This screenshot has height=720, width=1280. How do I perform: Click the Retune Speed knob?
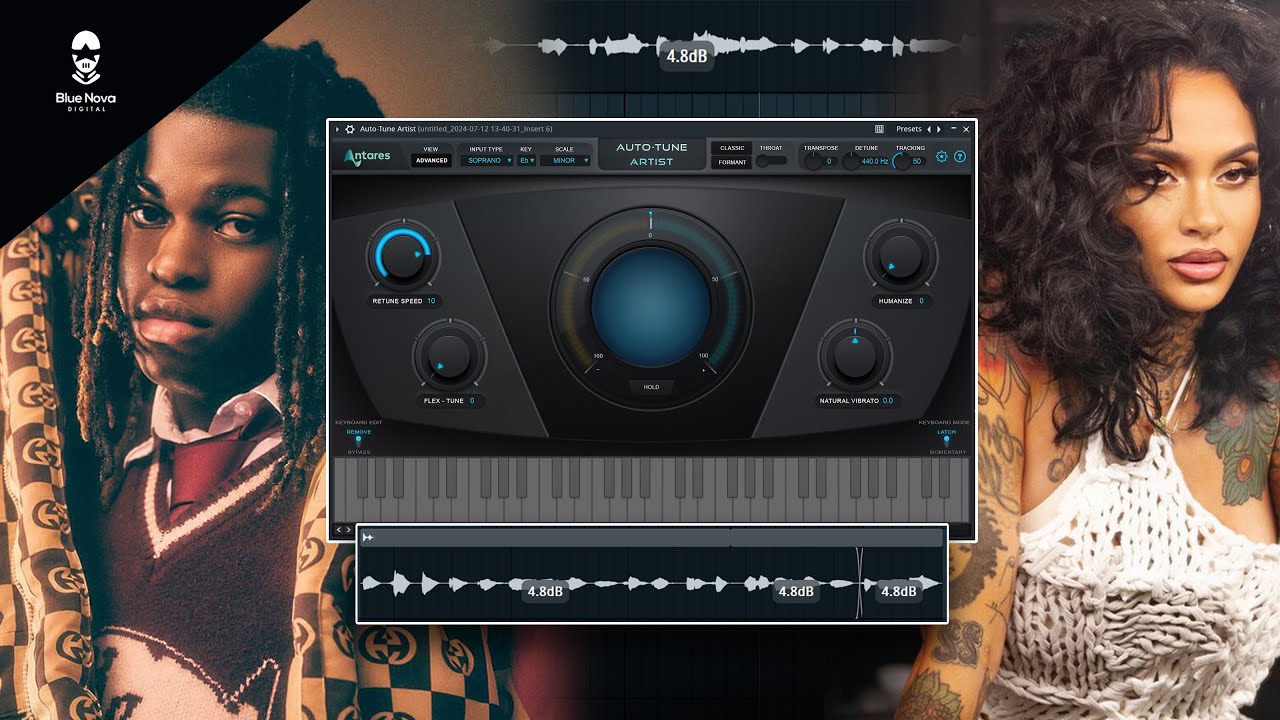tap(402, 256)
